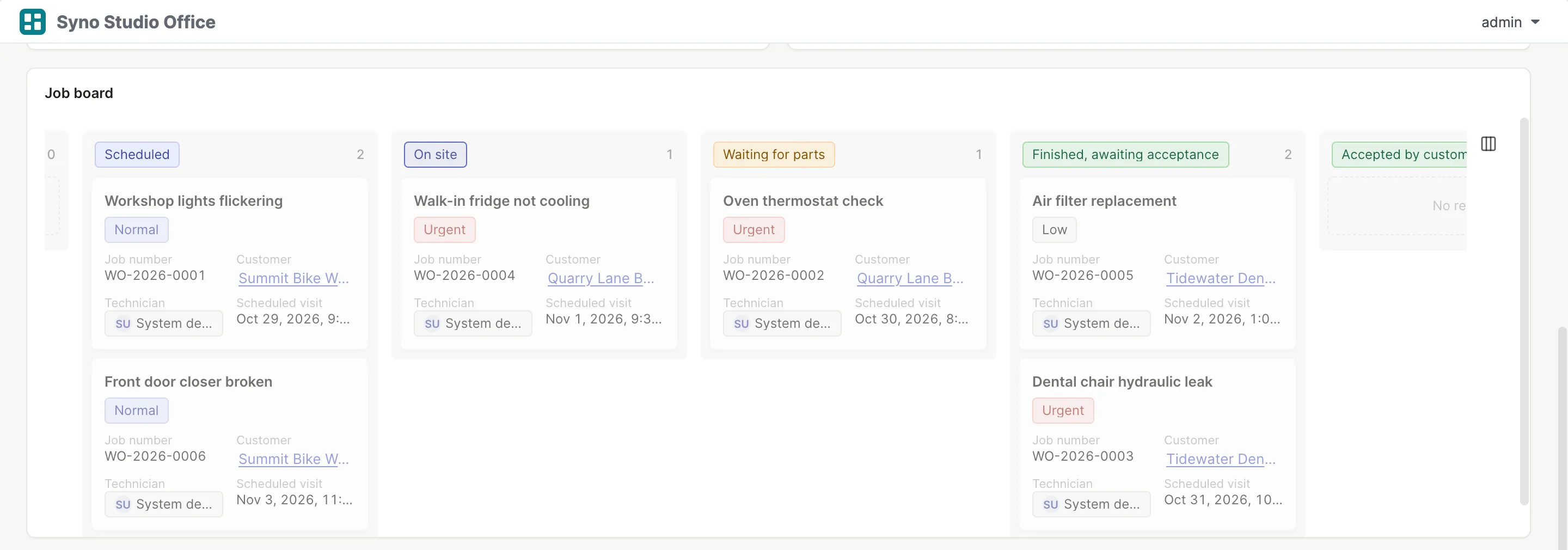This screenshot has height=550, width=1568.
Task: Click technician chip on Oven thermostat card
Action: click(782, 323)
